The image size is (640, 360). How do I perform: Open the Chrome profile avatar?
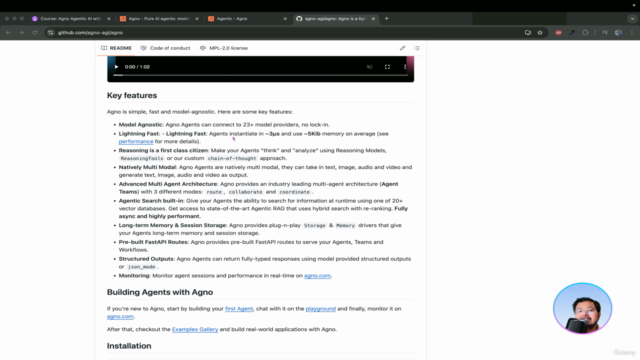coord(618,33)
